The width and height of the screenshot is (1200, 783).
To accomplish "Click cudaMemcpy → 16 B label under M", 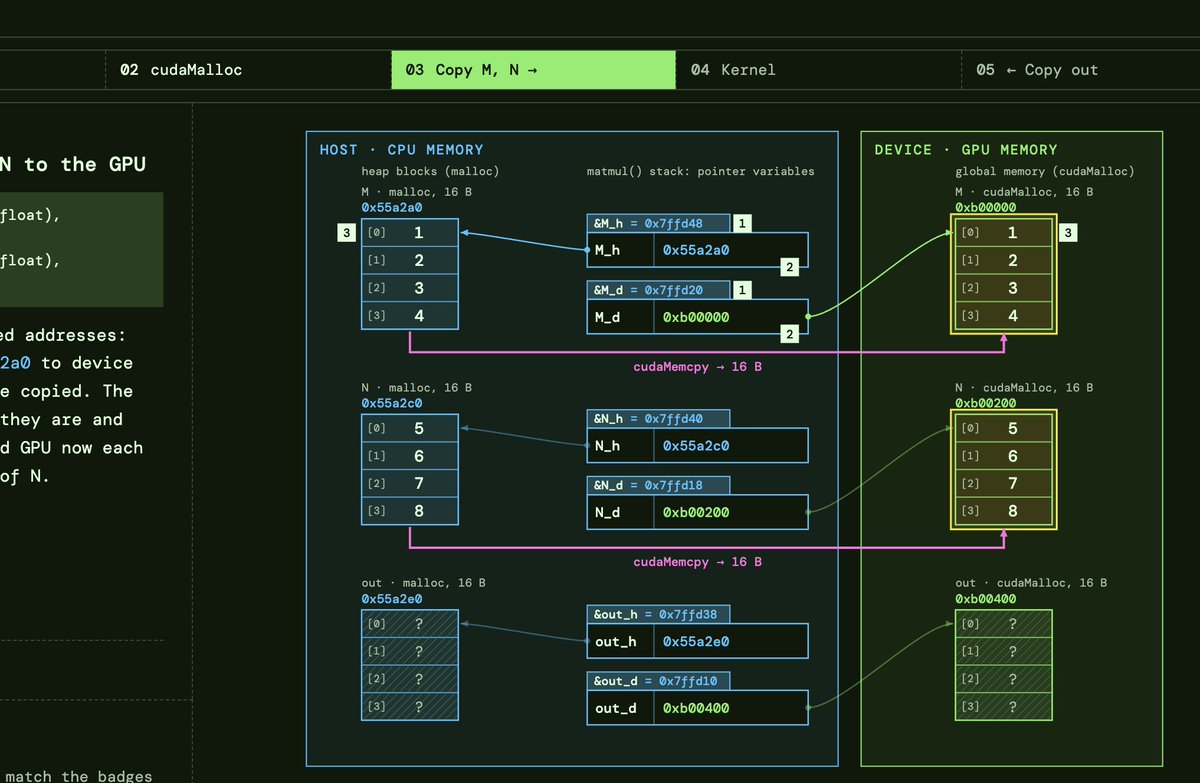I will click(697, 367).
